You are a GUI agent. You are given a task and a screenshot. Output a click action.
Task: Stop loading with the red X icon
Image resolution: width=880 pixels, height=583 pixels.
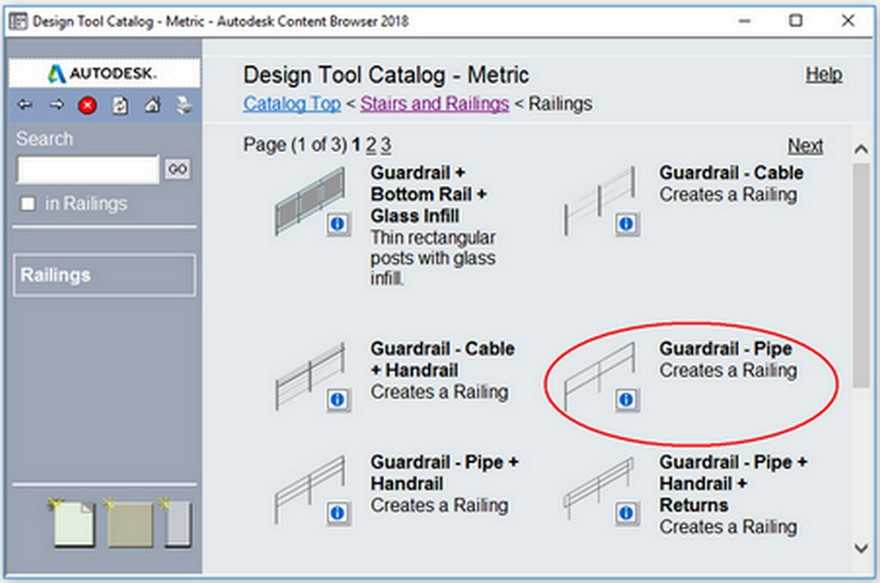coord(88,105)
